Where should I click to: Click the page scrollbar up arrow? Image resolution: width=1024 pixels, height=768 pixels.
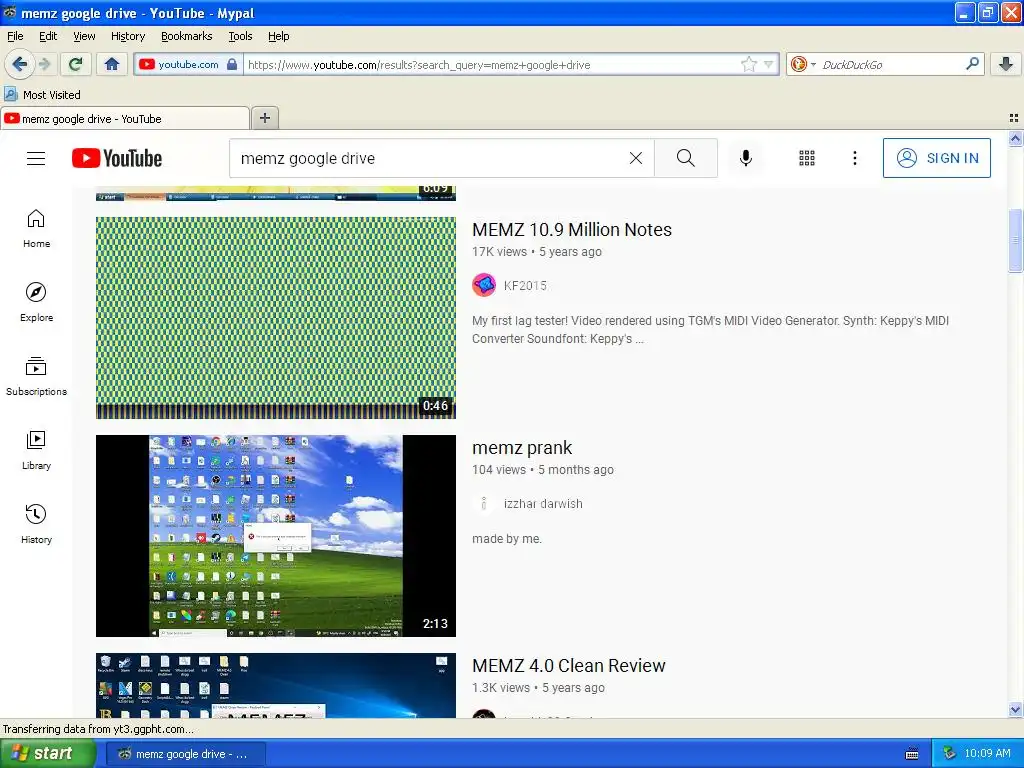coord(1015,138)
